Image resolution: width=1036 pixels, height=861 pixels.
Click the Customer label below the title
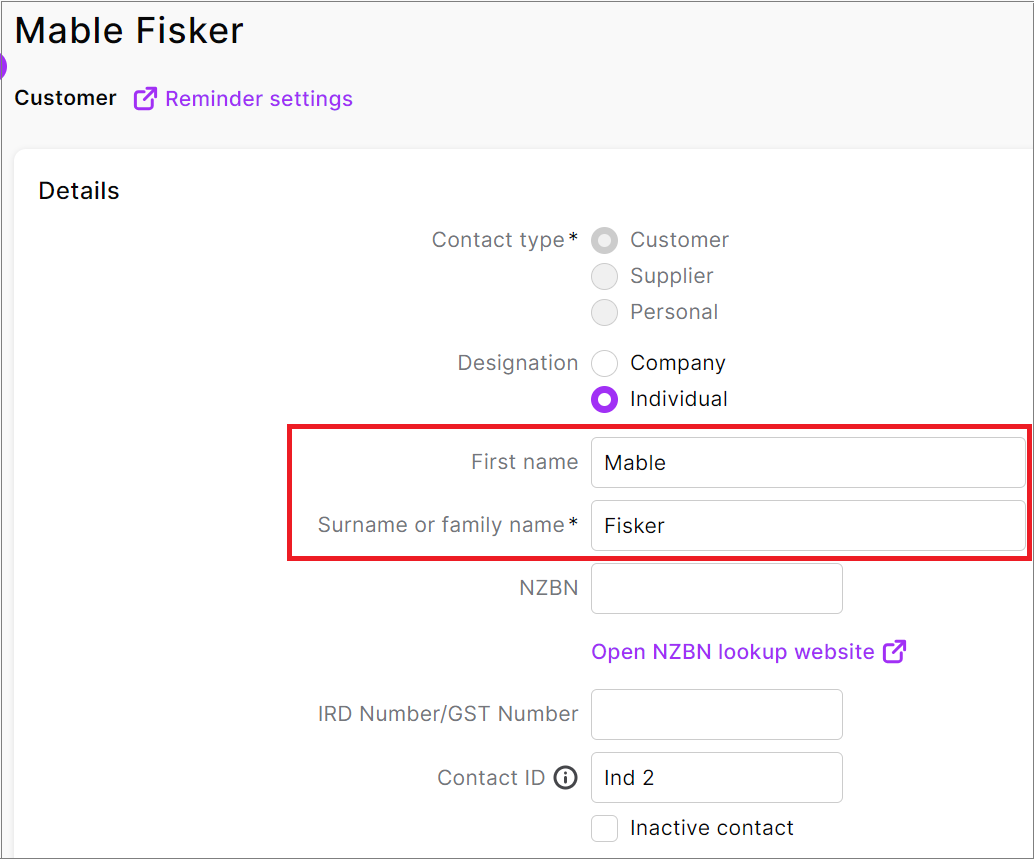tap(65, 98)
